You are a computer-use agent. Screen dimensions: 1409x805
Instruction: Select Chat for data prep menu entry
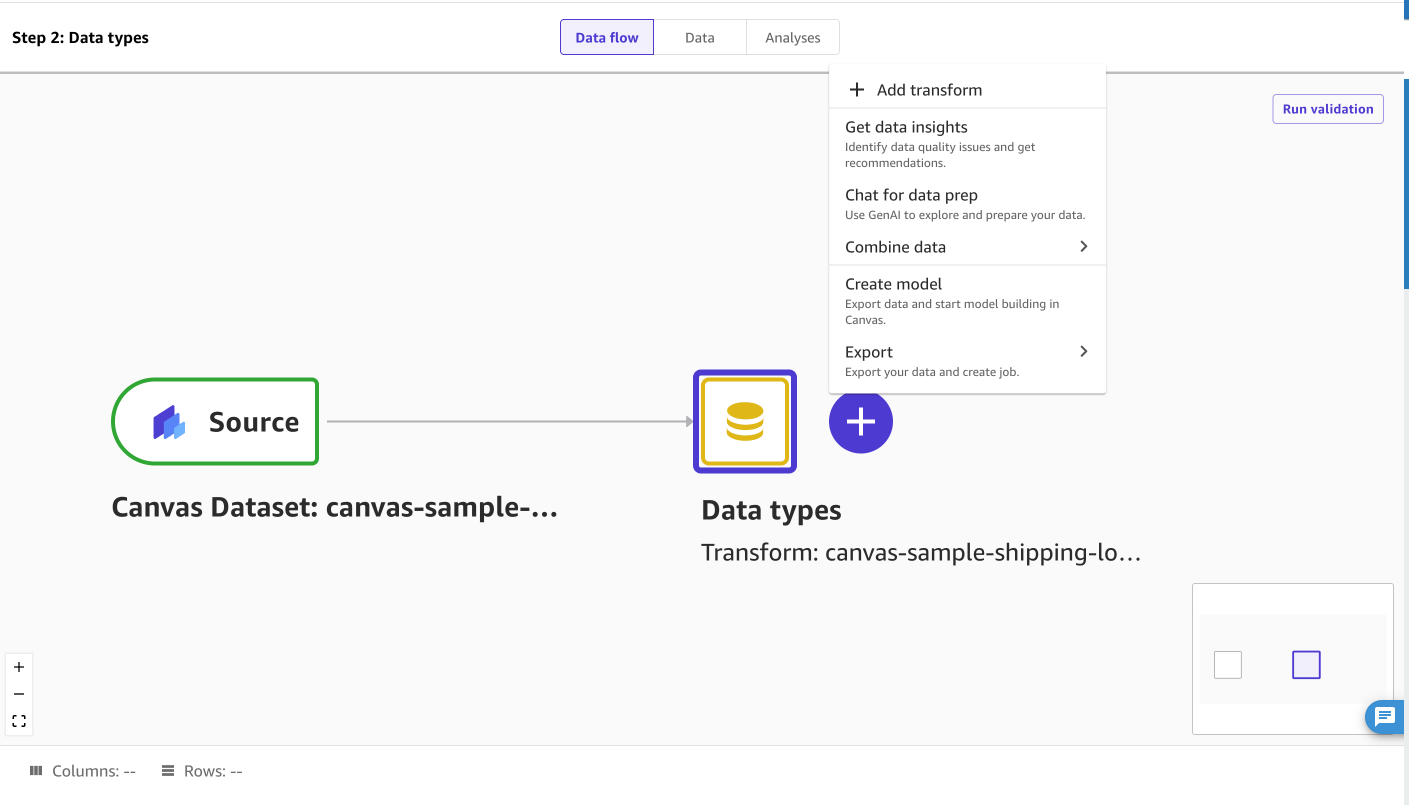point(911,195)
